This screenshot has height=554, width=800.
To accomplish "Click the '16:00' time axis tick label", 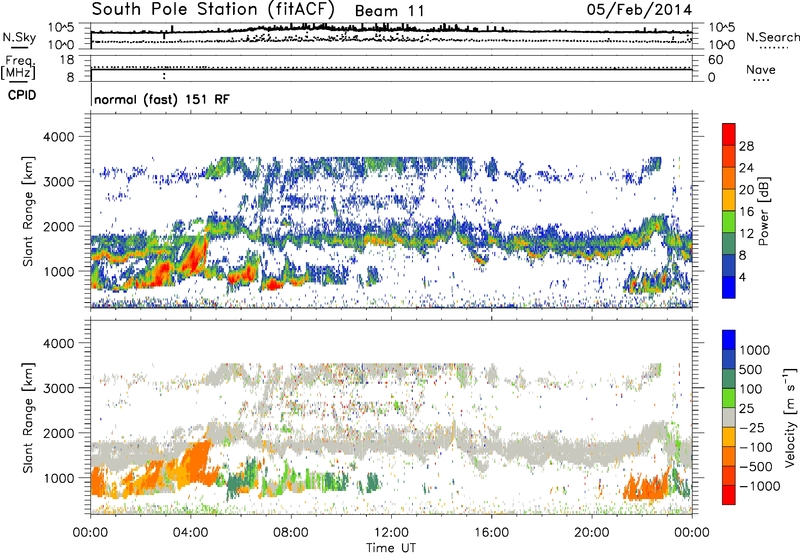I will [x=491, y=533].
